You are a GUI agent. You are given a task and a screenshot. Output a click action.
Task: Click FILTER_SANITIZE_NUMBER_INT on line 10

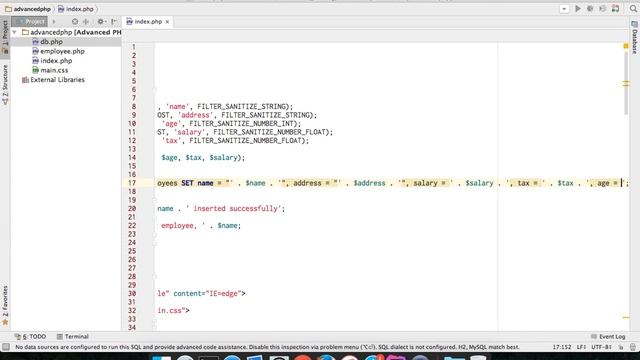pyautogui.click(x=243, y=123)
